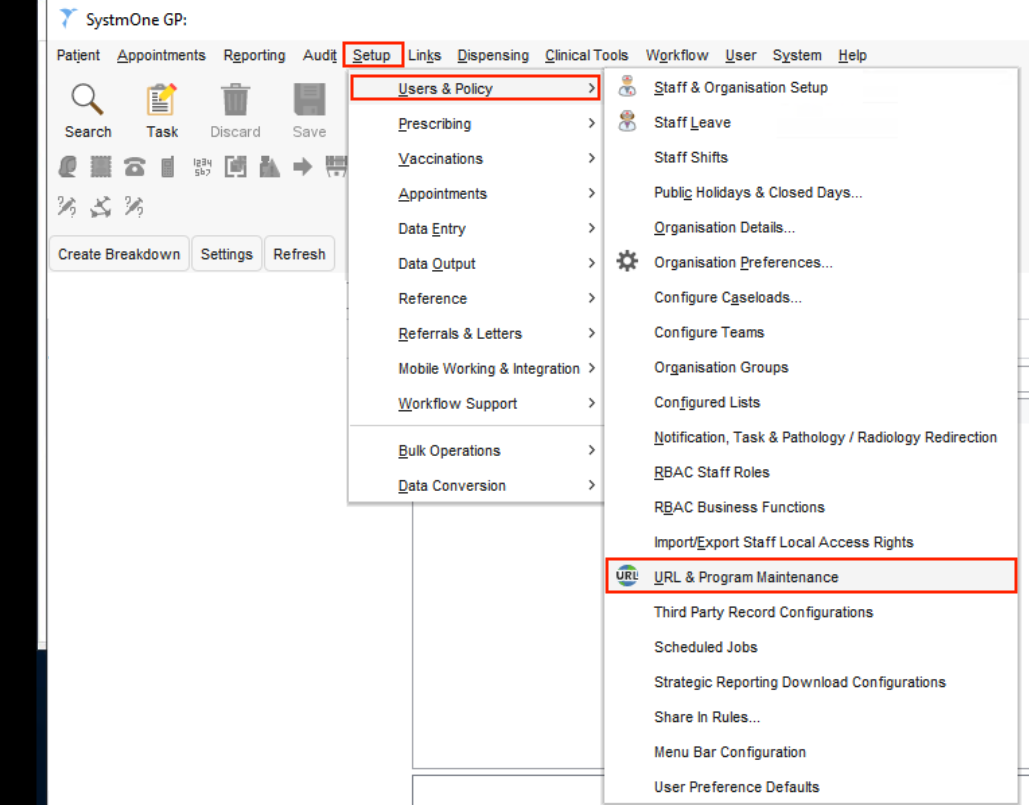Open the Audit menu
The image size is (1029, 805).
coord(320,55)
